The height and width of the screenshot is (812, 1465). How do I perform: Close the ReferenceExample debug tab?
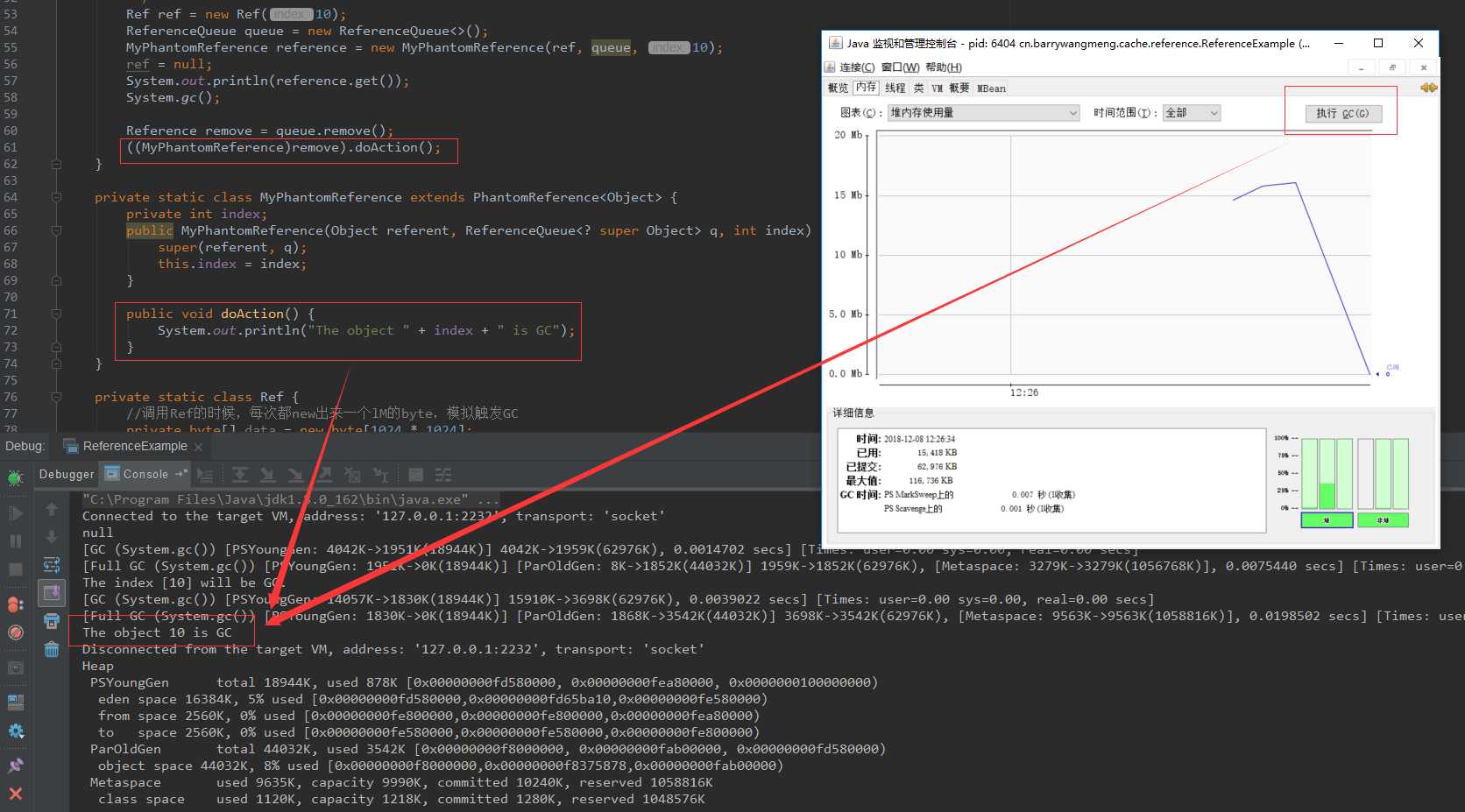(198, 447)
